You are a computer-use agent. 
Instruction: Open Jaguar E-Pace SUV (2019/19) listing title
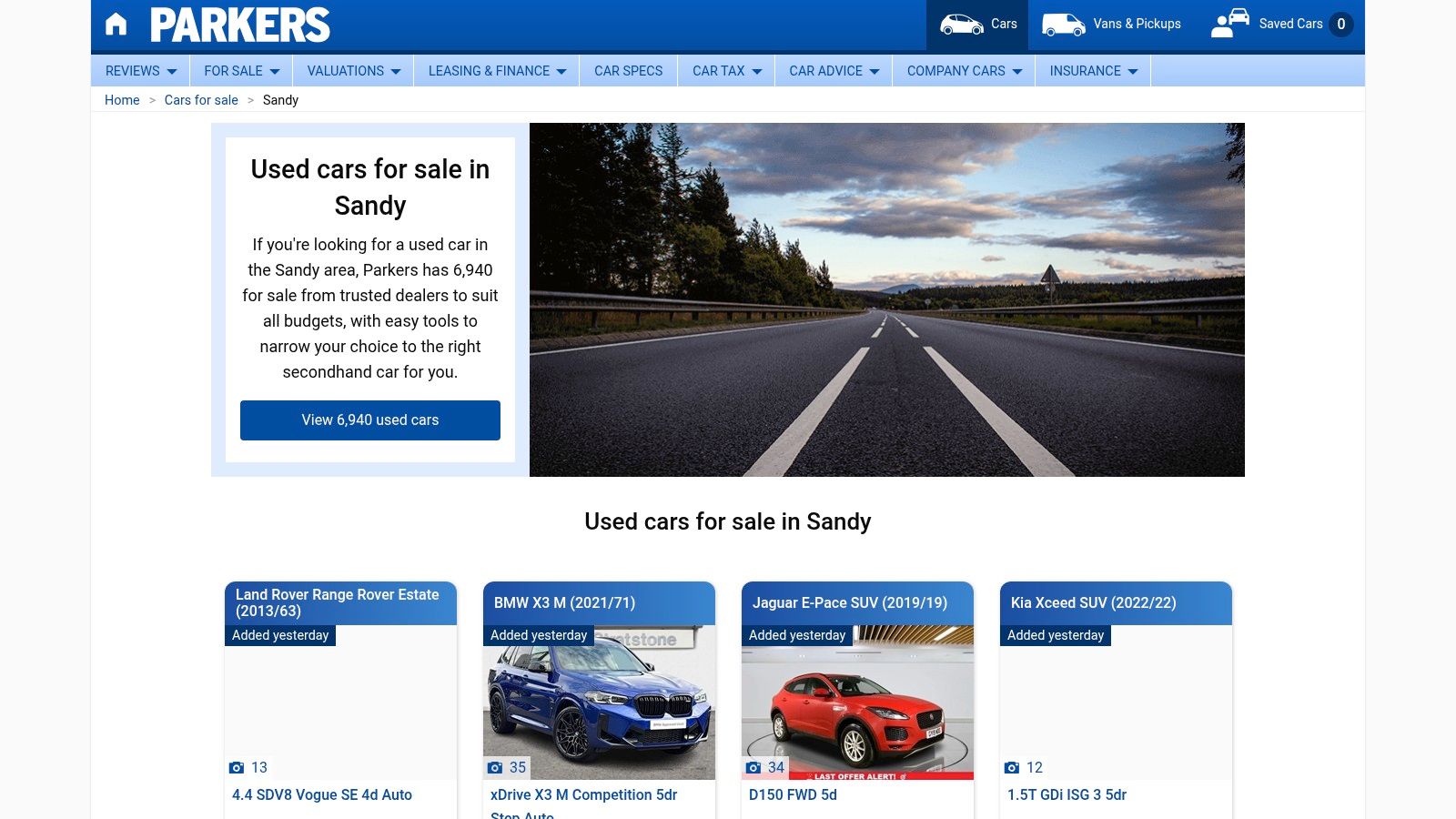(x=850, y=602)
